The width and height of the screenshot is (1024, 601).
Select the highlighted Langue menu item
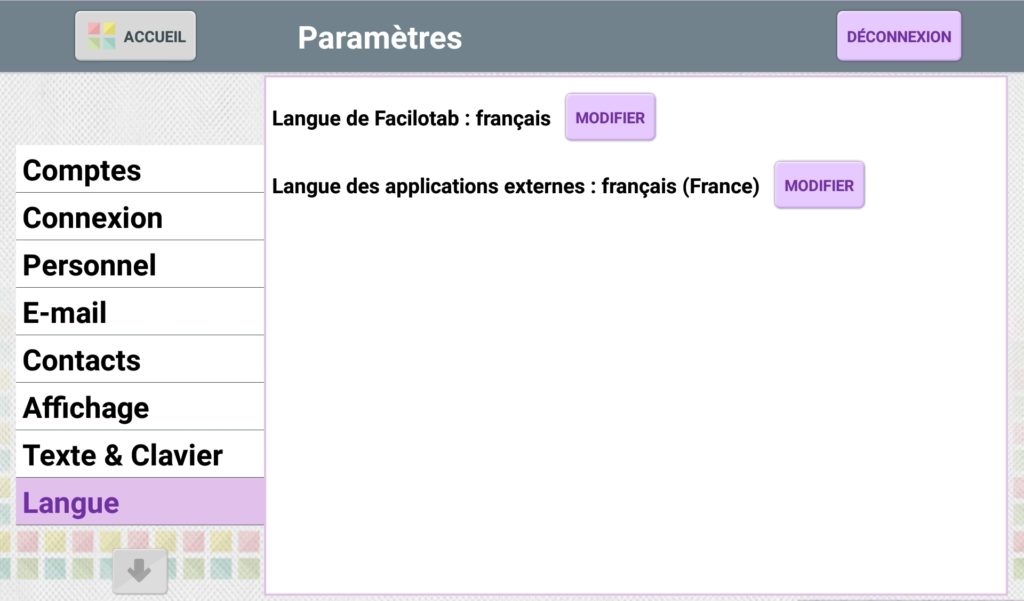(x=140, y=502)
